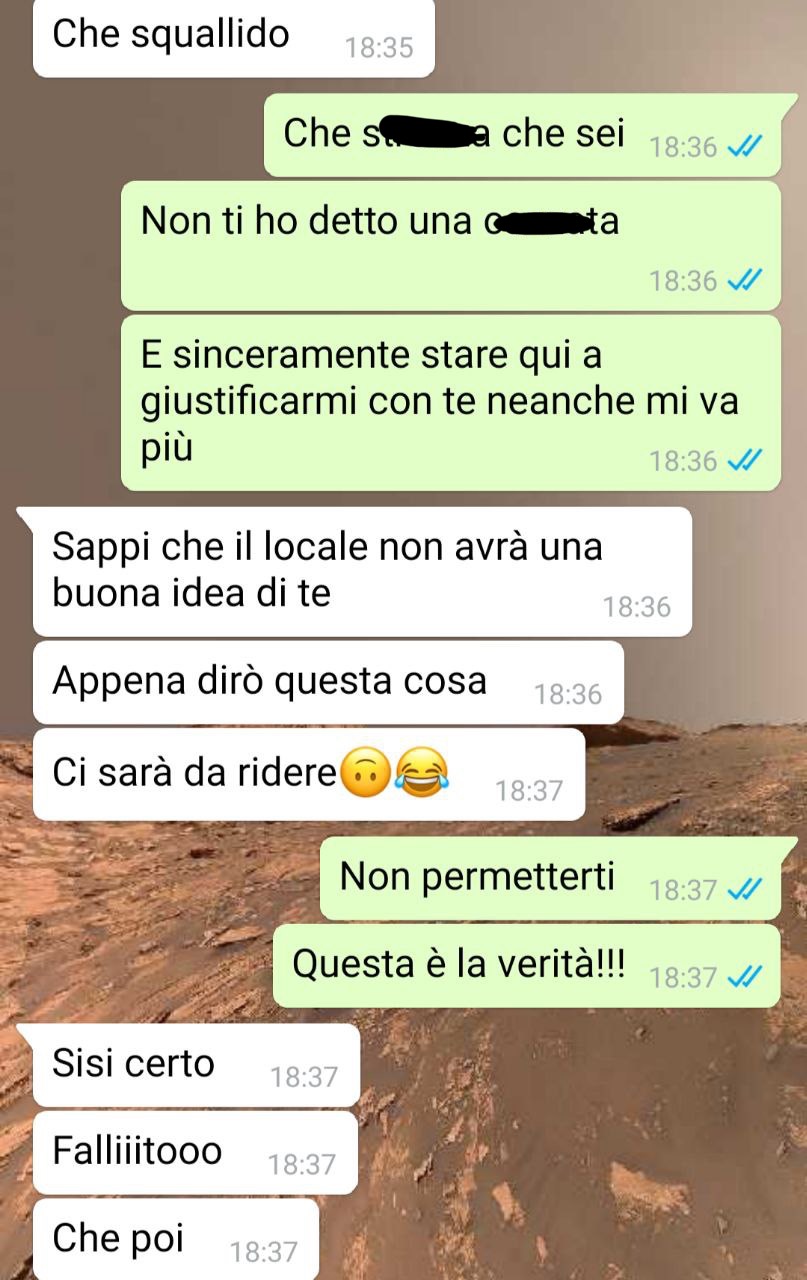Click read checkmarks on 'Questa è la verità!!!'
This screenshot has width=807, height=1280.
(745, 976)
